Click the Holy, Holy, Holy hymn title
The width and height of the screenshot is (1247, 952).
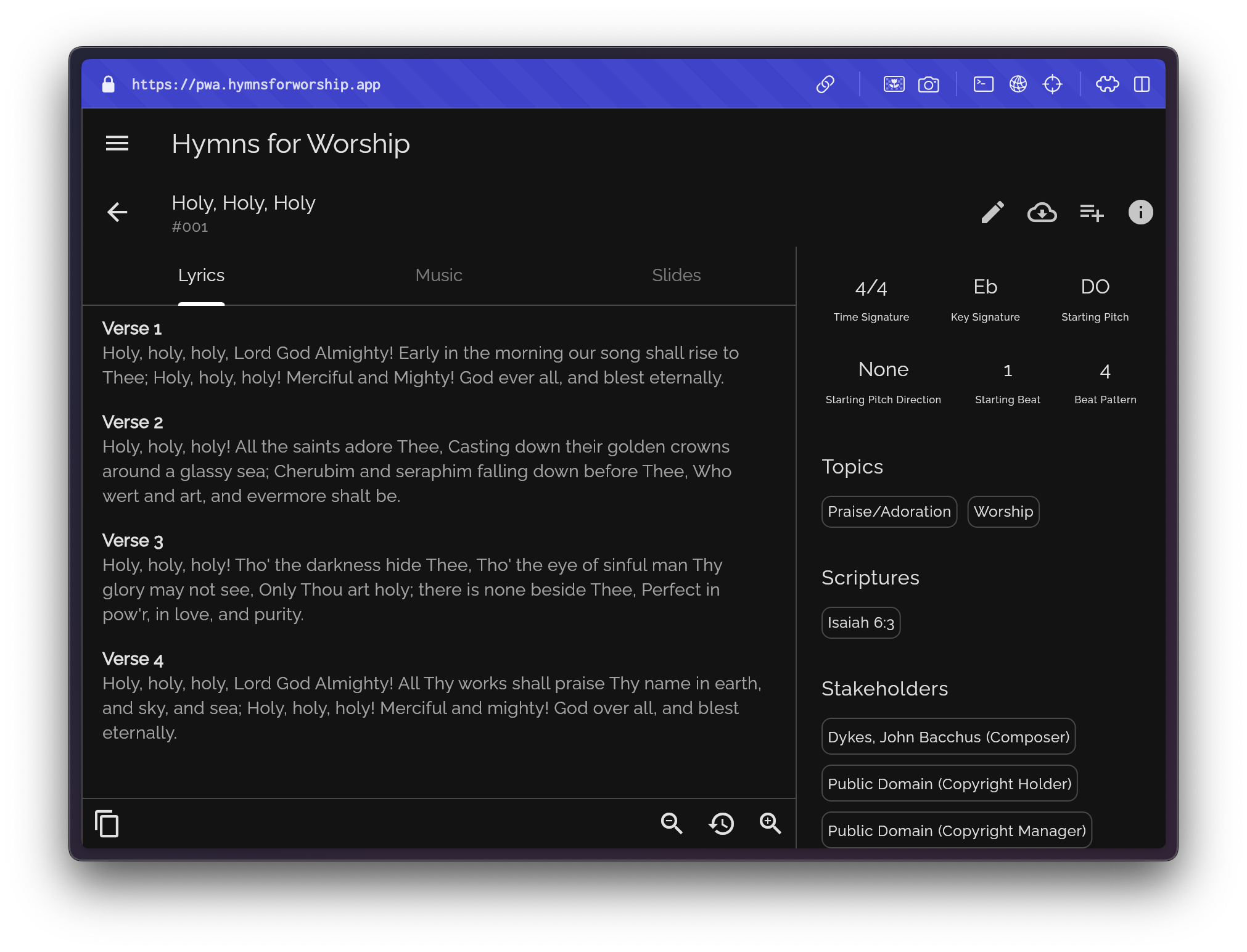(244, 203)
